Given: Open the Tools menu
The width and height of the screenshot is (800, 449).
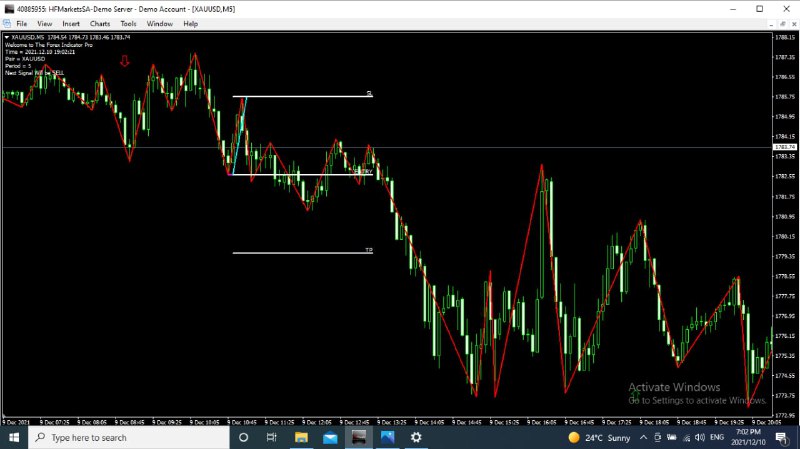Looking at the screenshot, I should point(129,24).
